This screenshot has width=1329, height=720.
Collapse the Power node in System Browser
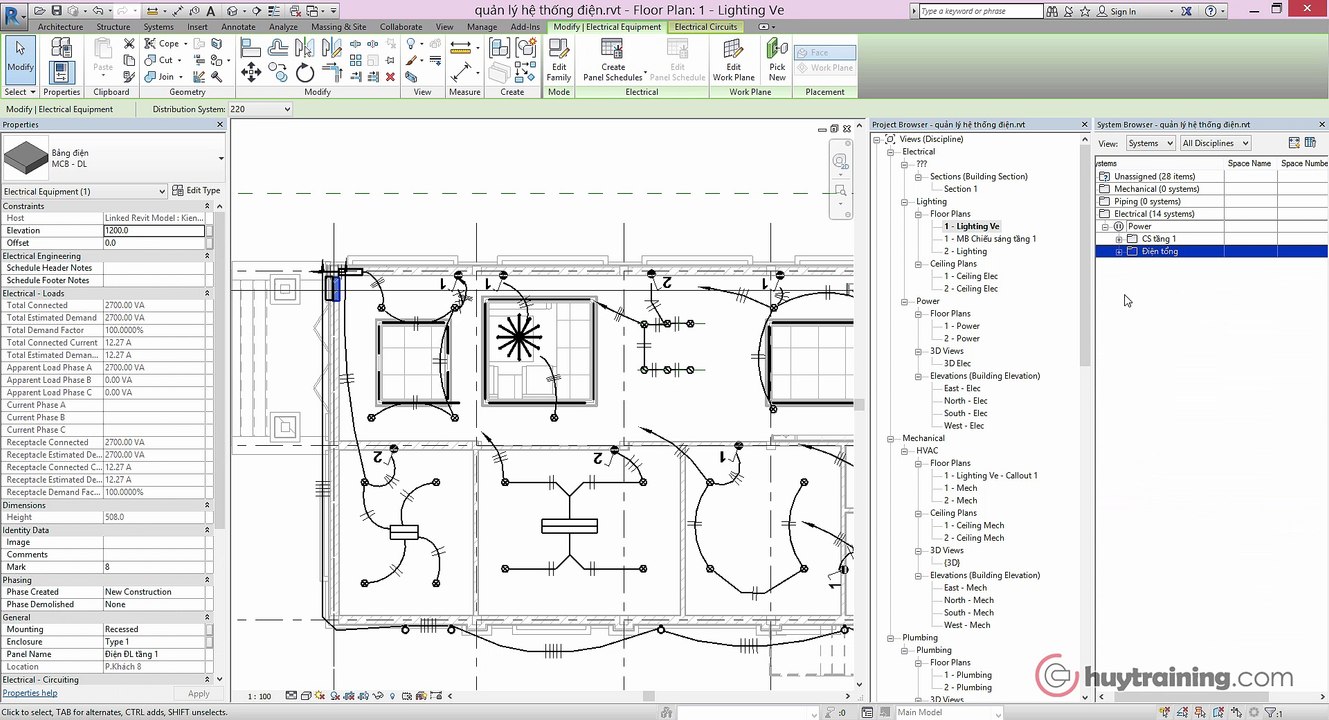pyautogui.click(x=1106, y=227)
